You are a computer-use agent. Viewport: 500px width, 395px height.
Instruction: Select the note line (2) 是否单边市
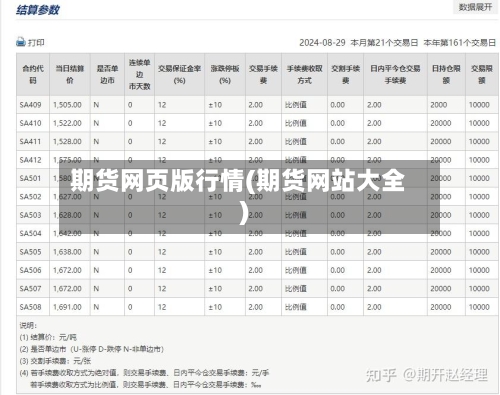click(x=92, y=349)
